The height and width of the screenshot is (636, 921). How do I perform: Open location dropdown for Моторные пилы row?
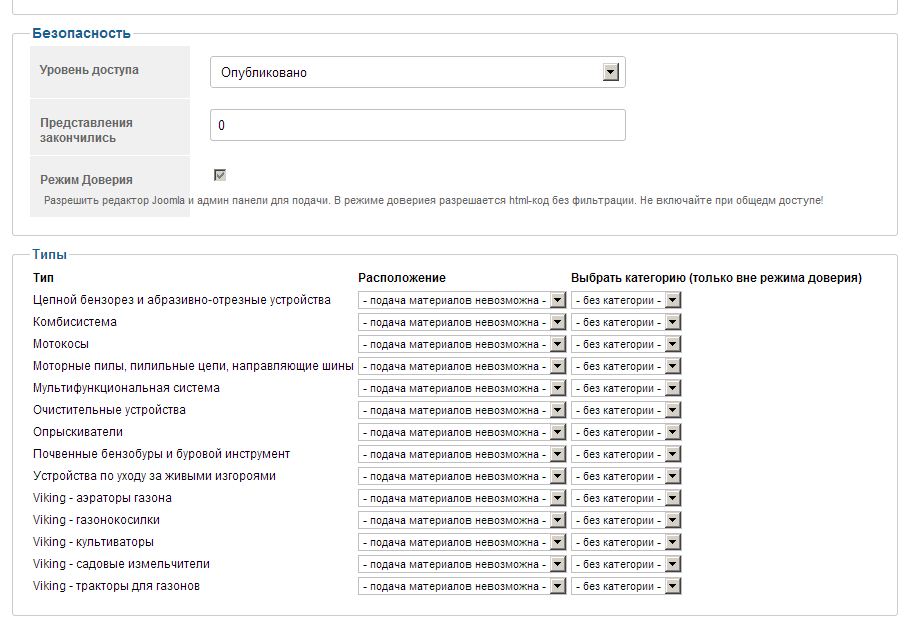pos(462,366)
